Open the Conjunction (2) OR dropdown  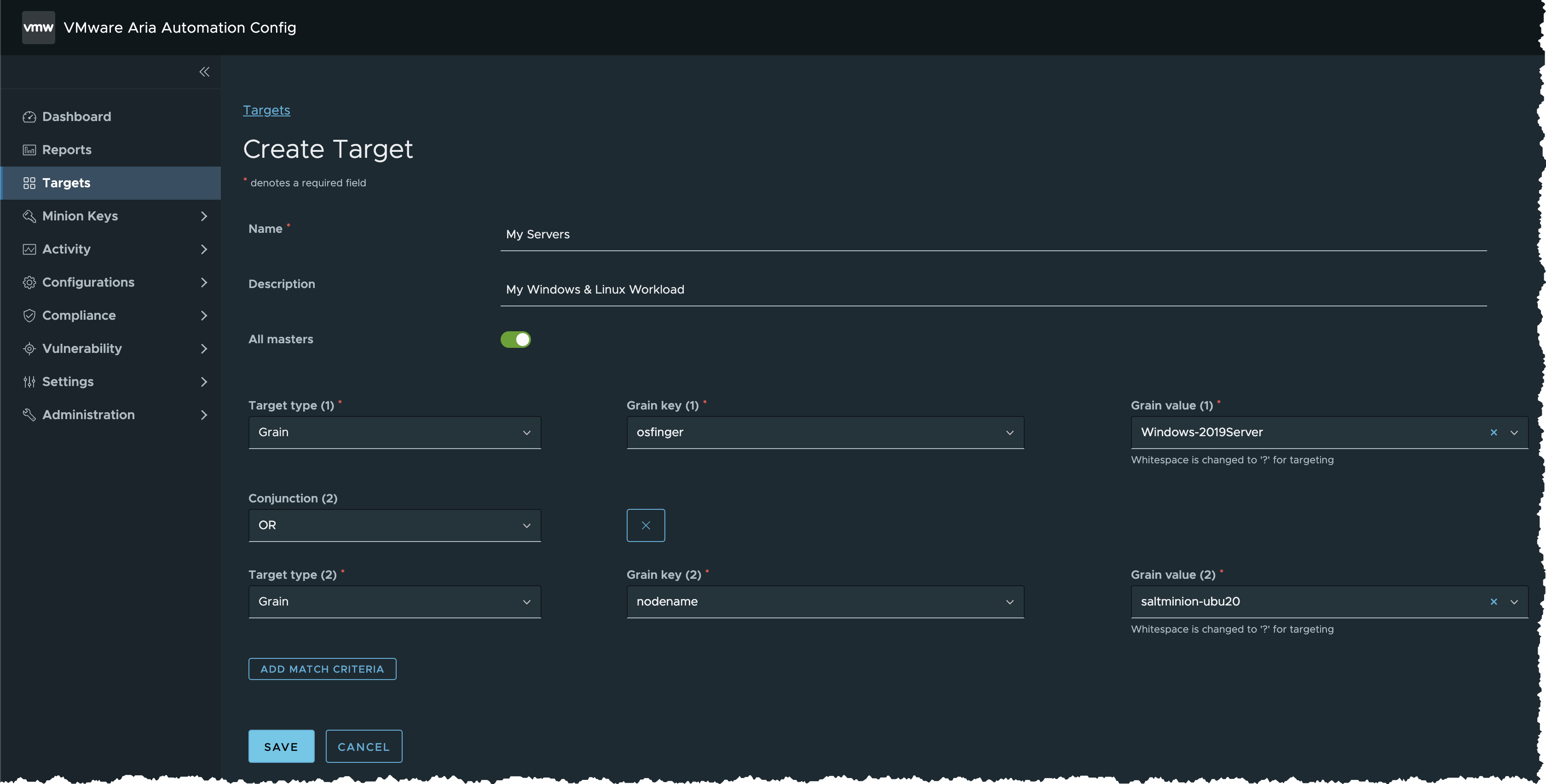(x=395, y=525)
